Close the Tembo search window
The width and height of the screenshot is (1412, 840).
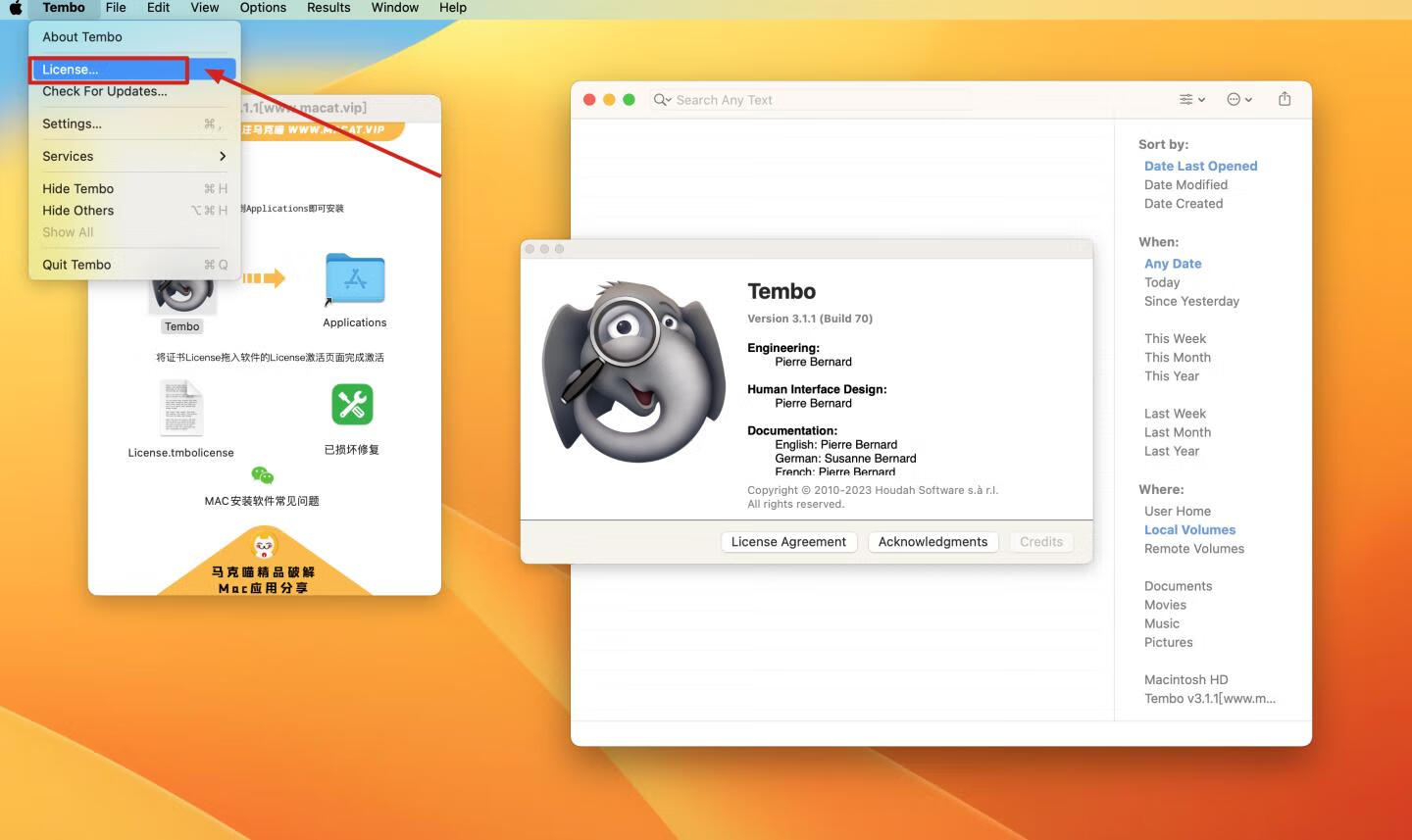coord(589,100)
